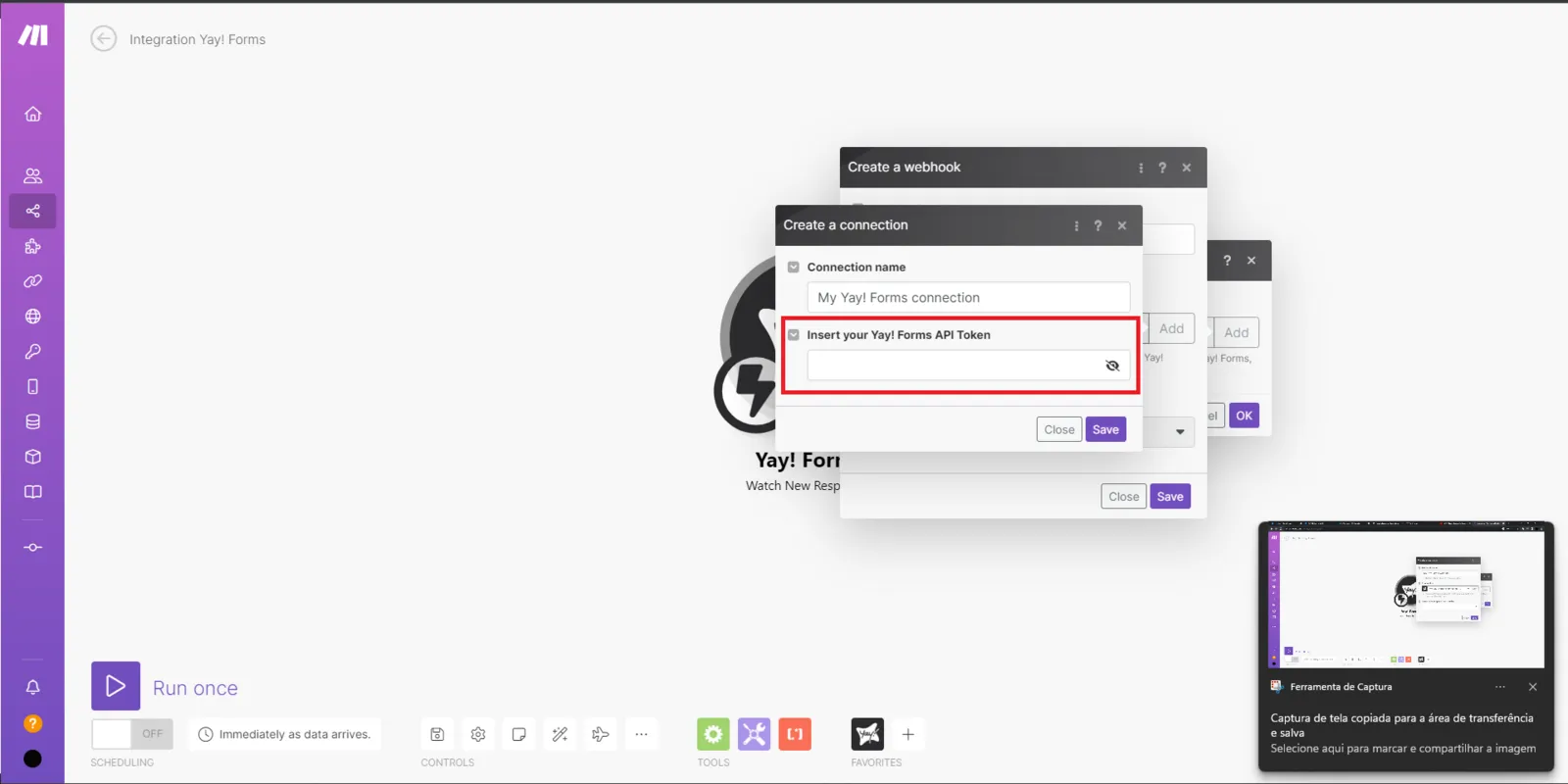The image size is (1568, 784).
Task: Select the Yay! Forms favorite icon
Action: (867, 734)
